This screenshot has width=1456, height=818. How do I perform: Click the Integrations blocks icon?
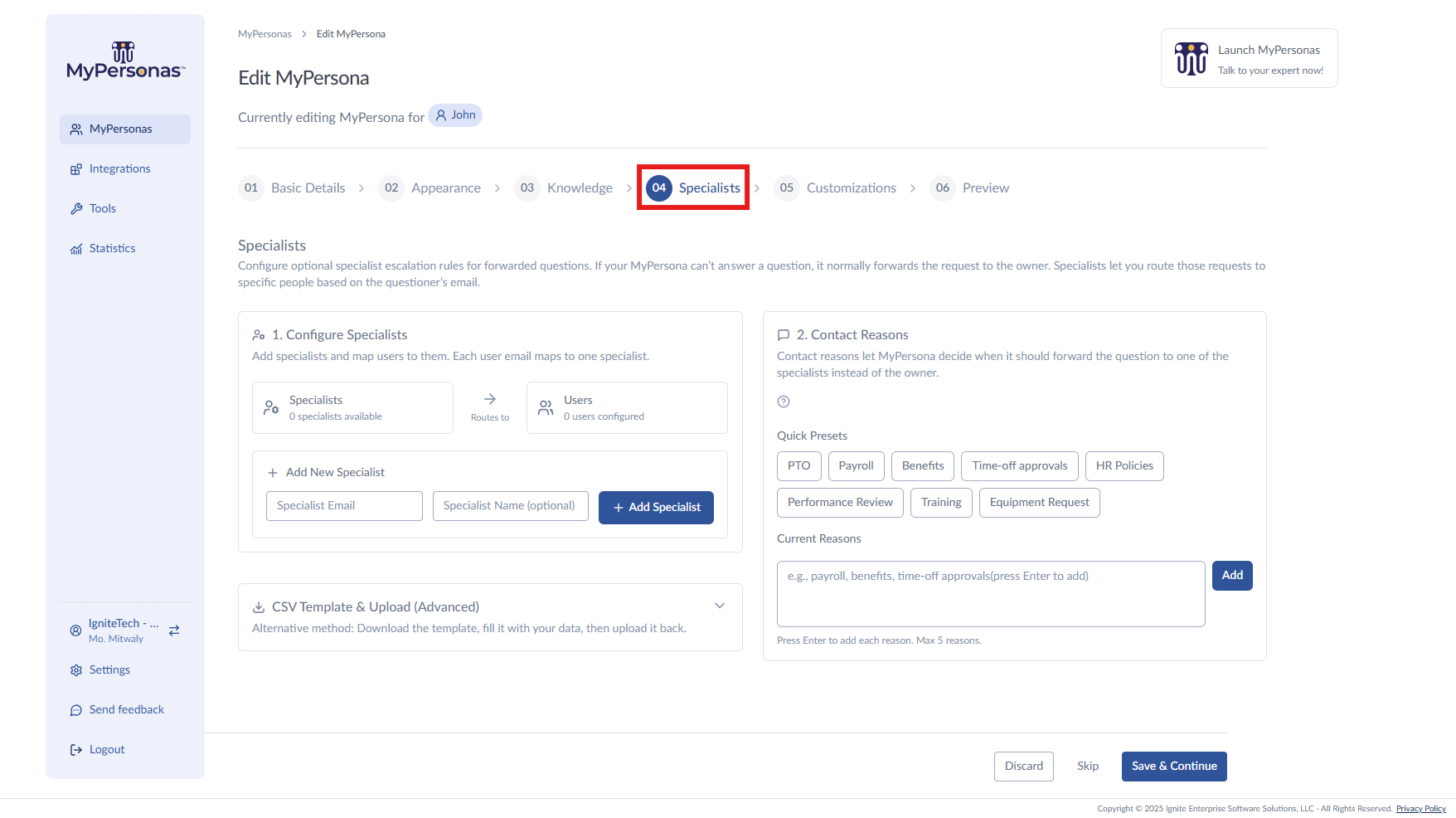click(76, 169)
